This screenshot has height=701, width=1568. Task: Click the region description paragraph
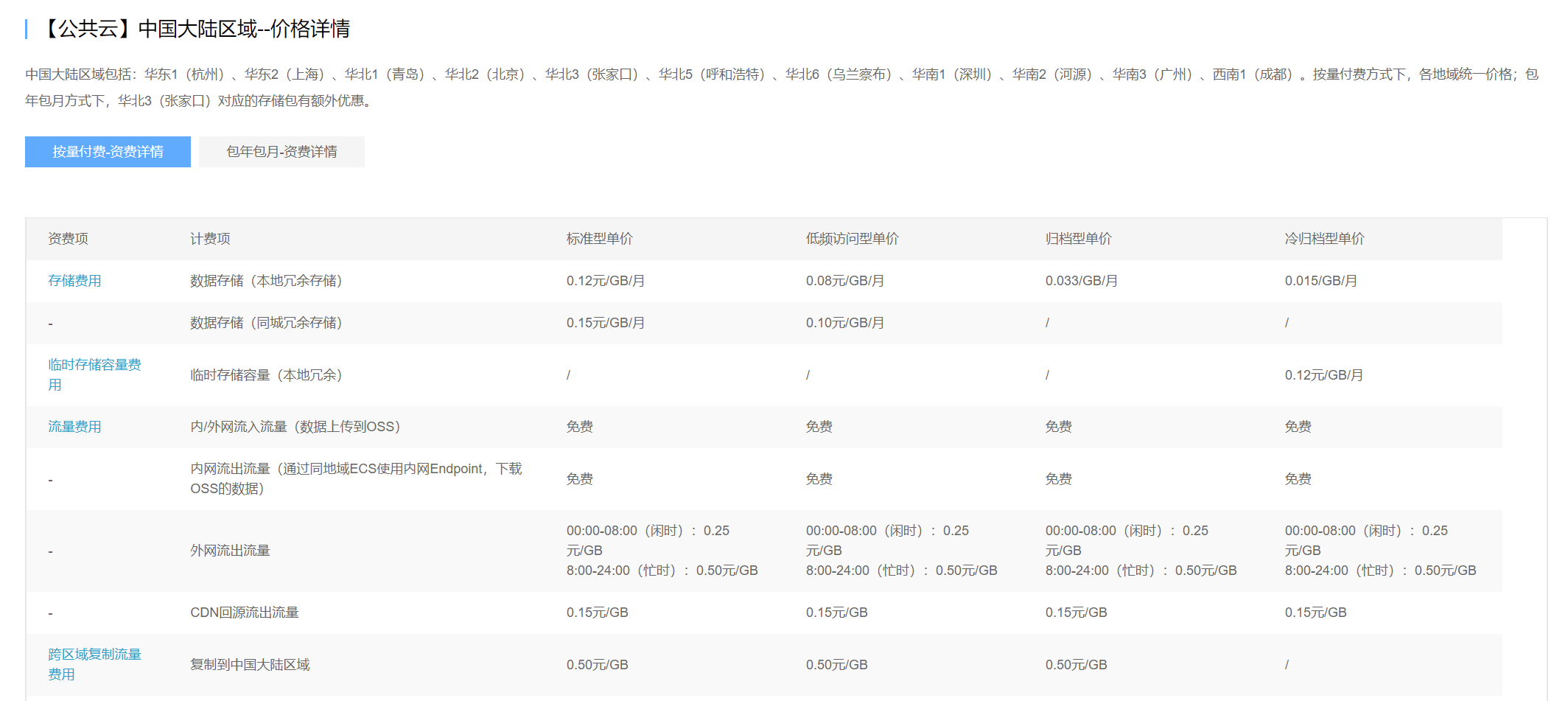[x=782, y=87]
